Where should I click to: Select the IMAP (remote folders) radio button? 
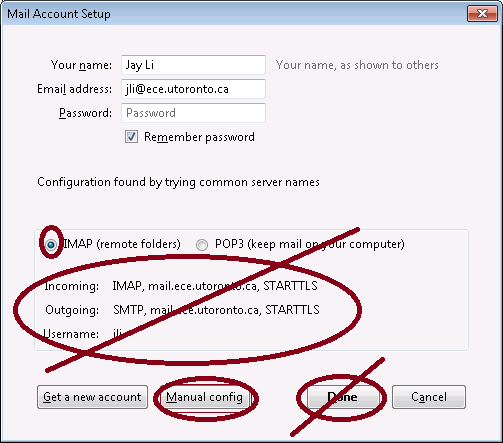point(51,245)
